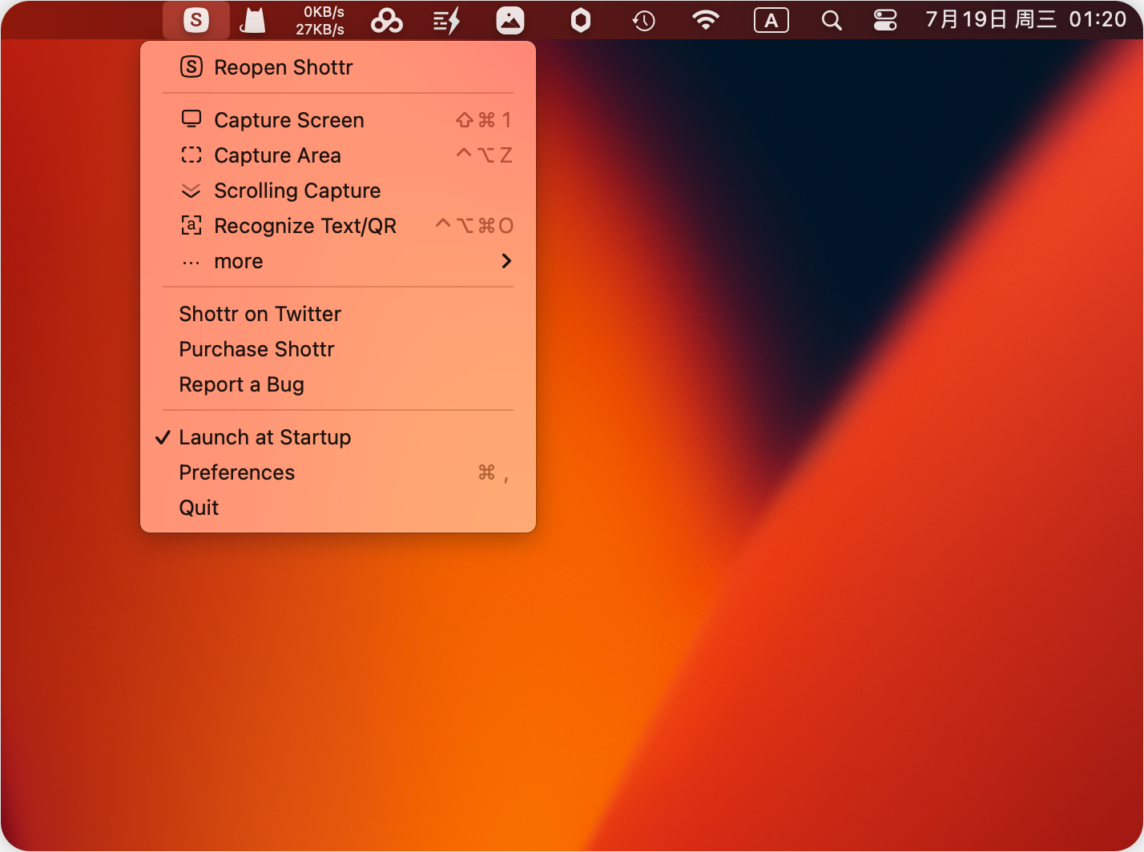1144x852 pixels.
Task: Click the lightning list menu bar icon
Action: [x=447, y=20]
